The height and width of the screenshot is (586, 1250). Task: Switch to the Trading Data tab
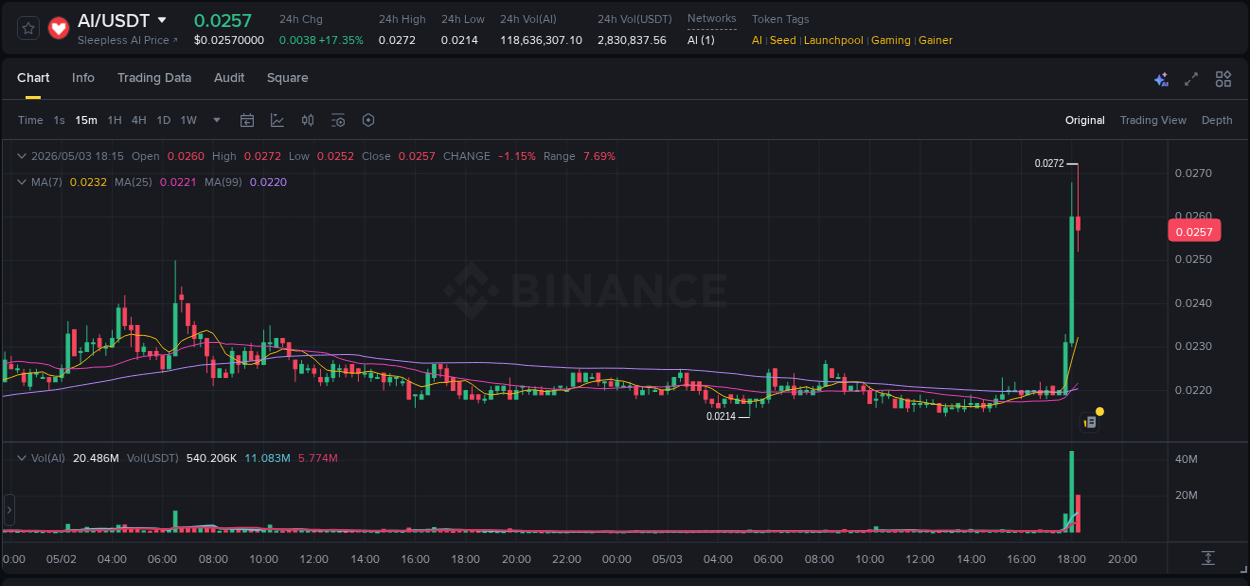(154, 78)
